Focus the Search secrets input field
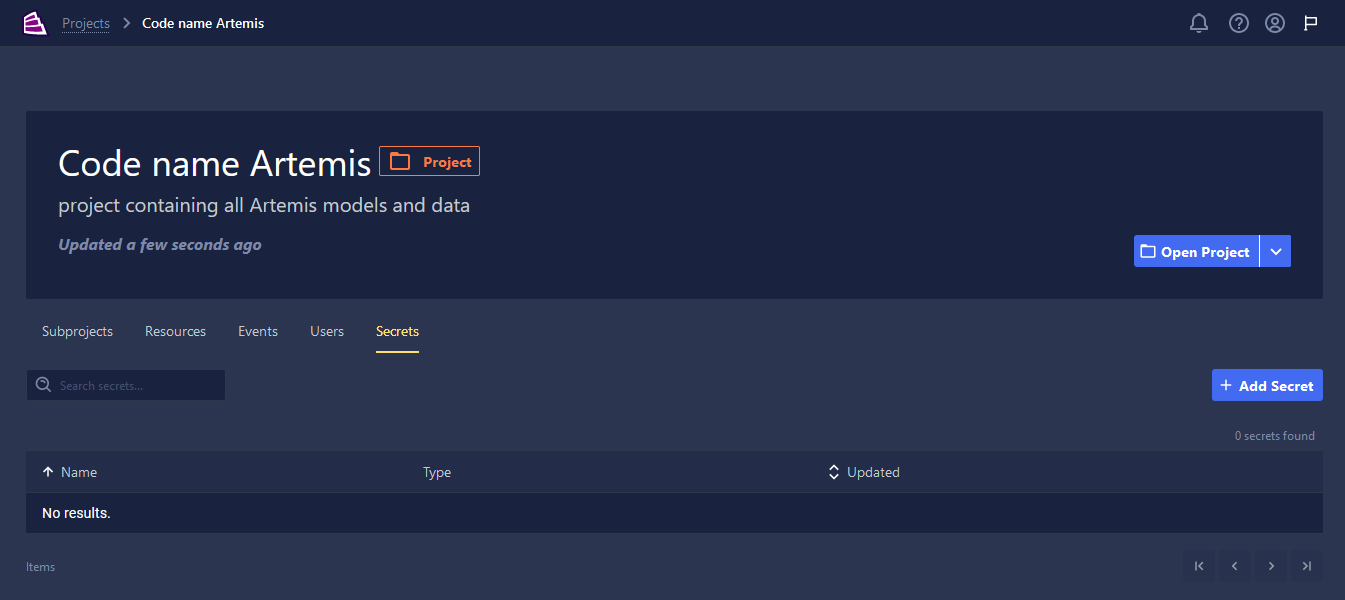The height and width of the screenshot is (600, 1345). click(x=126, y=385)
